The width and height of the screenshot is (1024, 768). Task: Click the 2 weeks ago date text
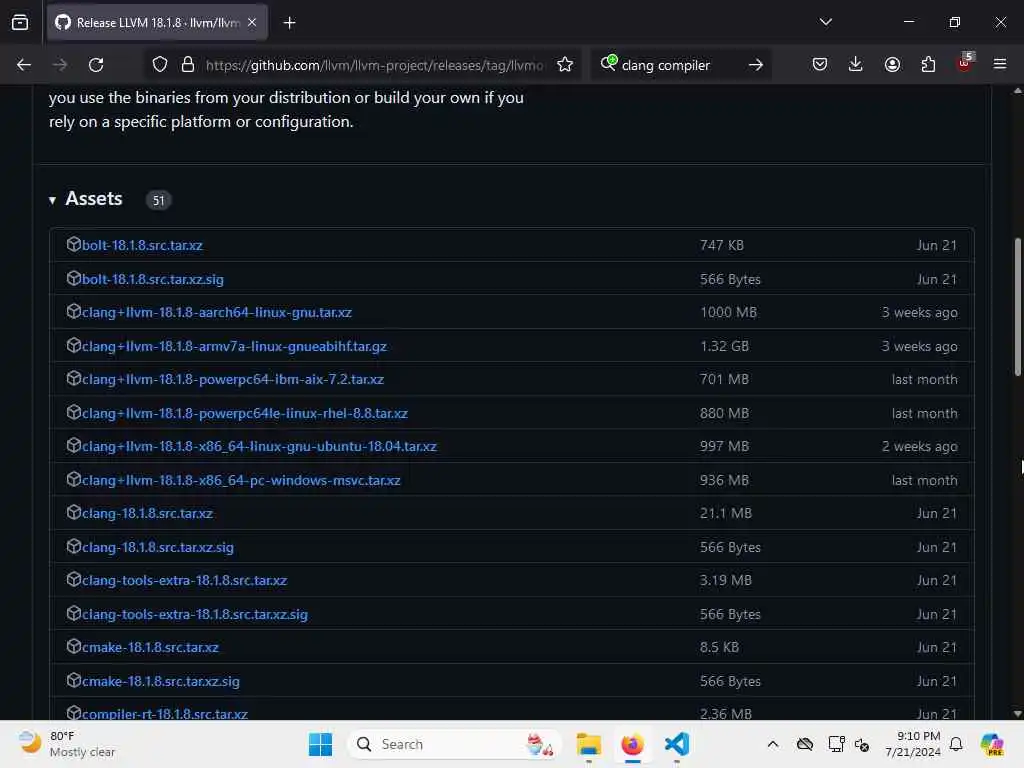920,447
